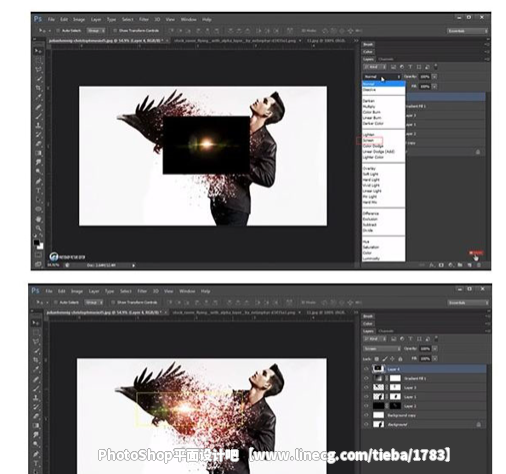The width and height of the screenshot is (506, 474).
Task: Open Essentials workspace dropdown in upper window
Action: coord(467,31)
